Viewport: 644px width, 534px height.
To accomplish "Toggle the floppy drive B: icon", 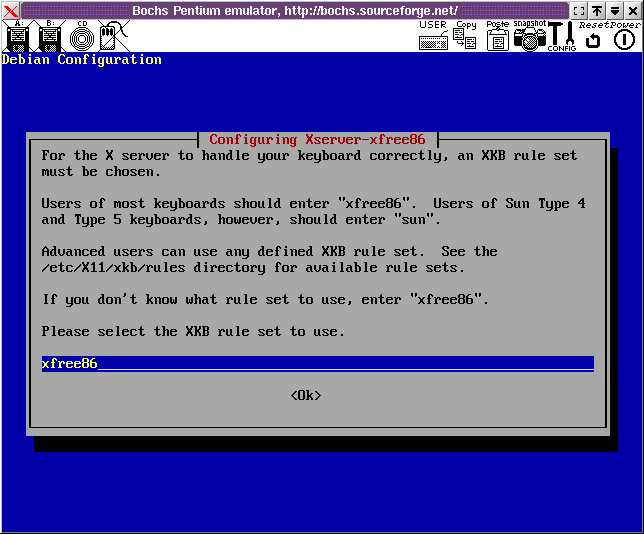I will point(48,37).
